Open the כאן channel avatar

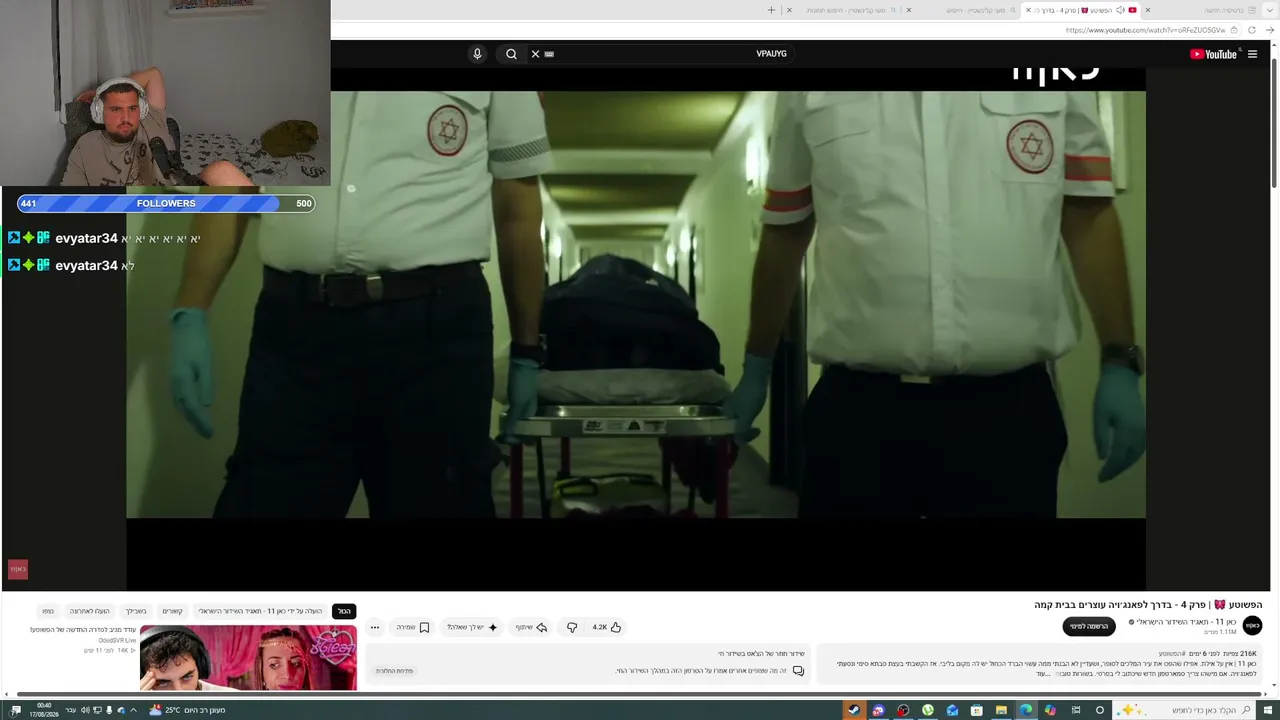(x=1252, y=626)
